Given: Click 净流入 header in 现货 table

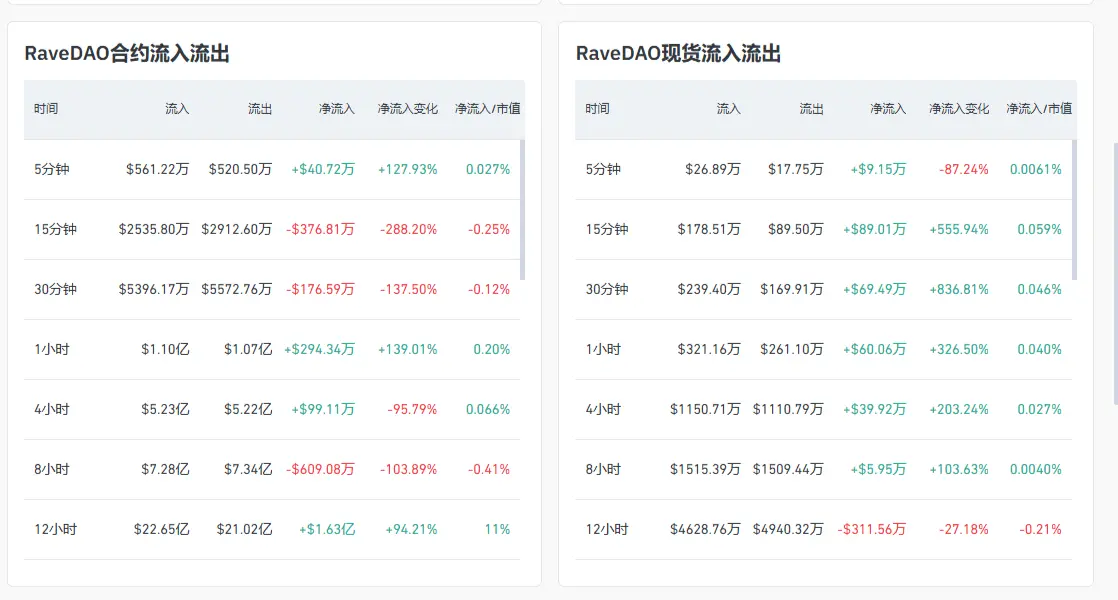Looking at the screenshot, I should [x=888, y=108].
